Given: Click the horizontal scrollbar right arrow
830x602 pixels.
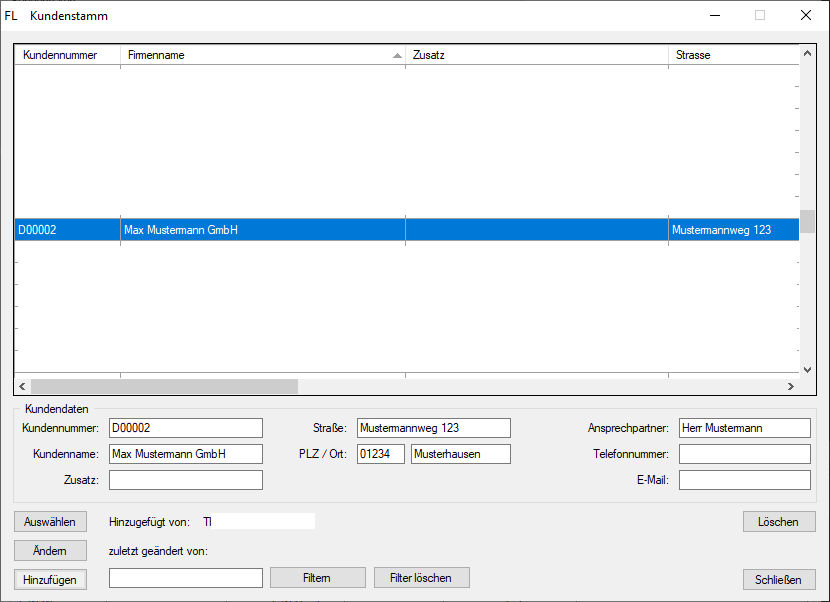Looking at the screenshot, I should (x=790, y=386).
